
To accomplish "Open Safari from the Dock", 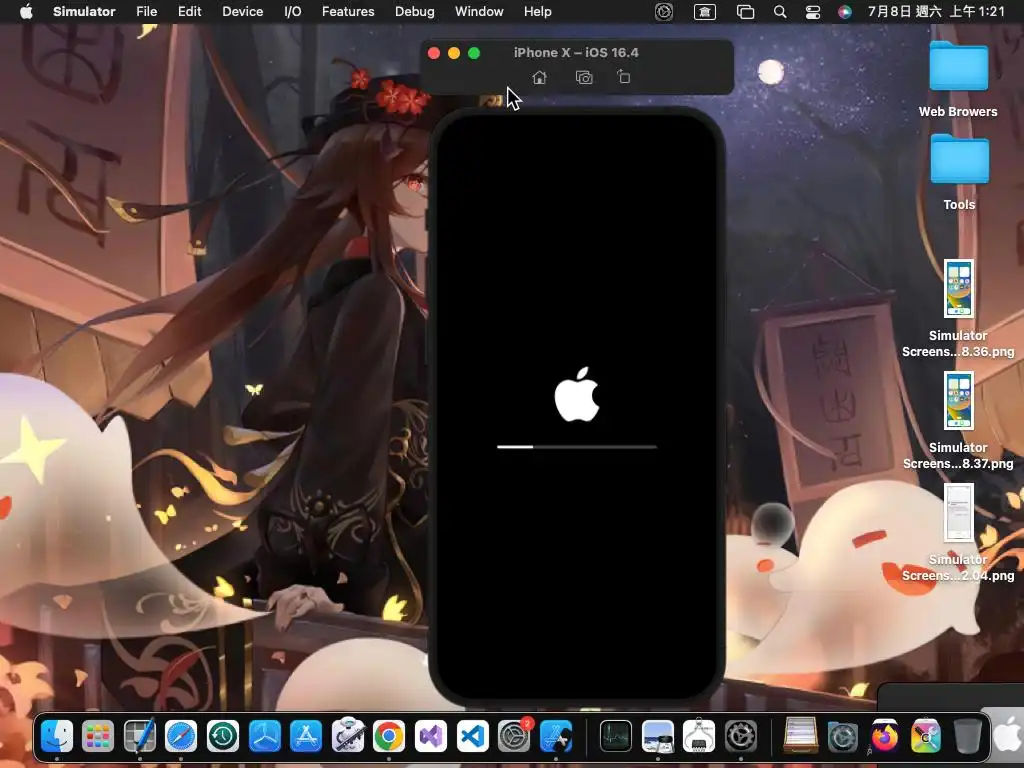I will [x=181, y=736].
